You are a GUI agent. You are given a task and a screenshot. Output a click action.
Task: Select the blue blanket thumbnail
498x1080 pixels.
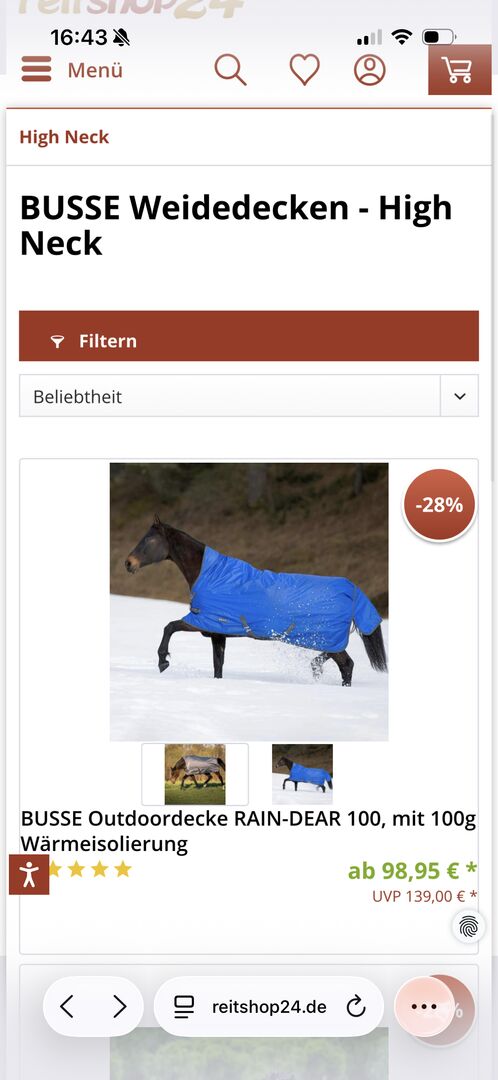302,774
